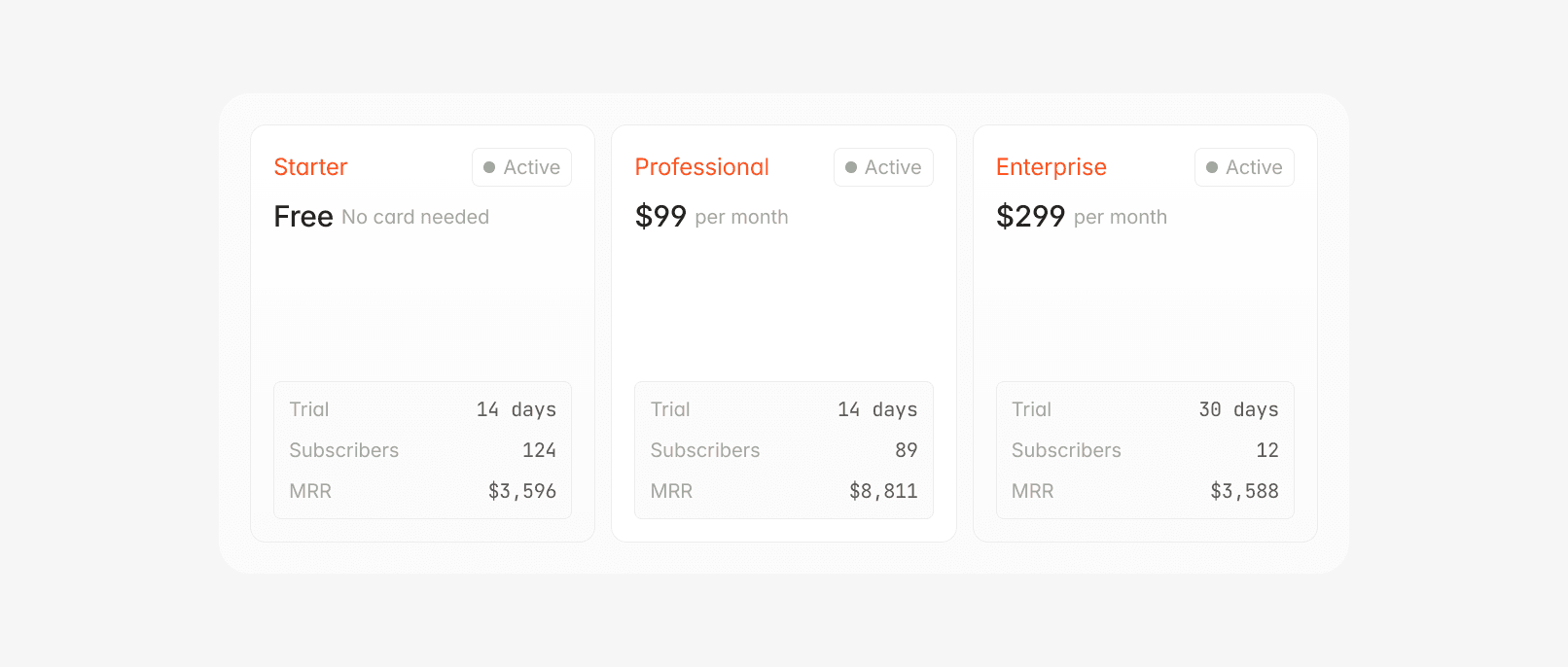Select the Professional plan title
1568x667 pixels.
[x=701, y=166]
